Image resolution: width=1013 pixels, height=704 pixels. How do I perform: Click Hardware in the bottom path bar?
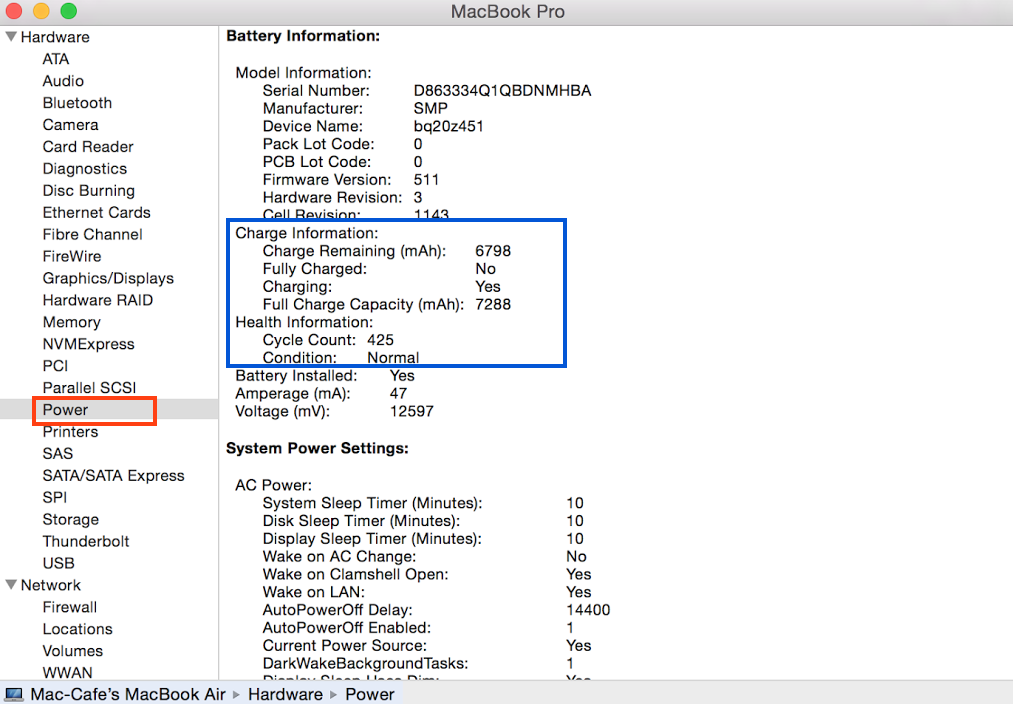coord(286,694)
